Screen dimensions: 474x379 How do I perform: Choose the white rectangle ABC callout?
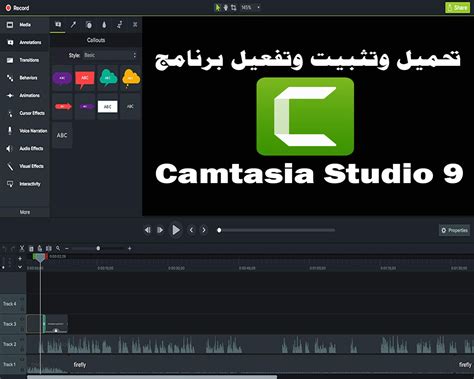click(108, 107)
